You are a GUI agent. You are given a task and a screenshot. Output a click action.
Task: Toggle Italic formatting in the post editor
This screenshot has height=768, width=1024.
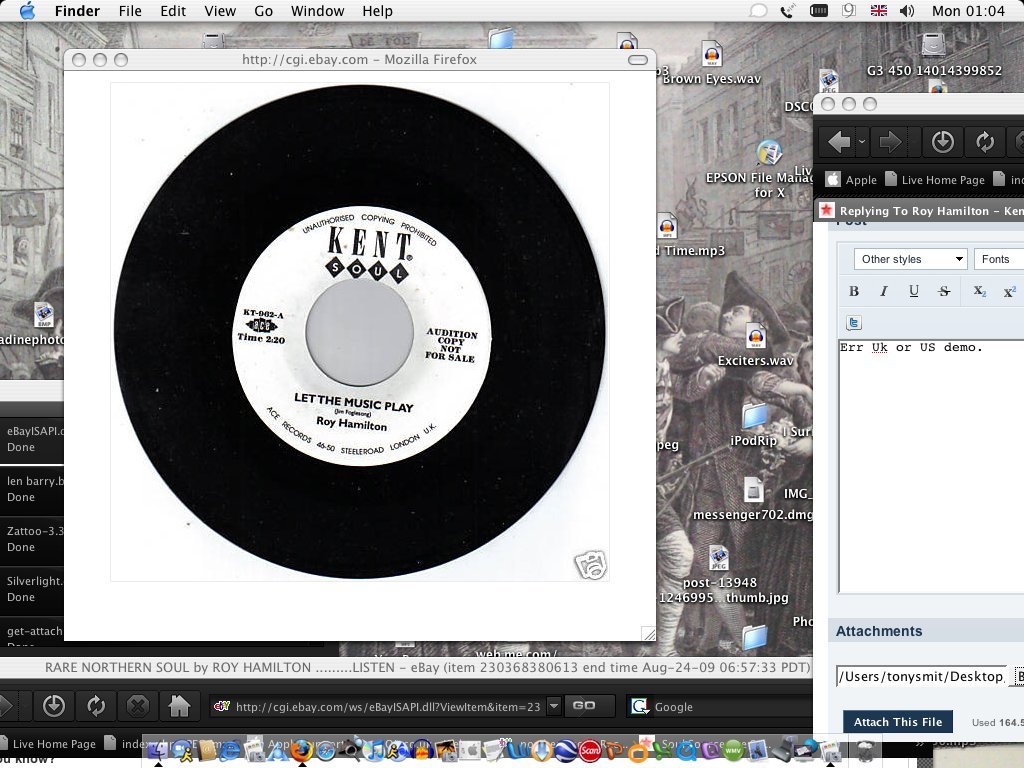(x=884, y=291)
